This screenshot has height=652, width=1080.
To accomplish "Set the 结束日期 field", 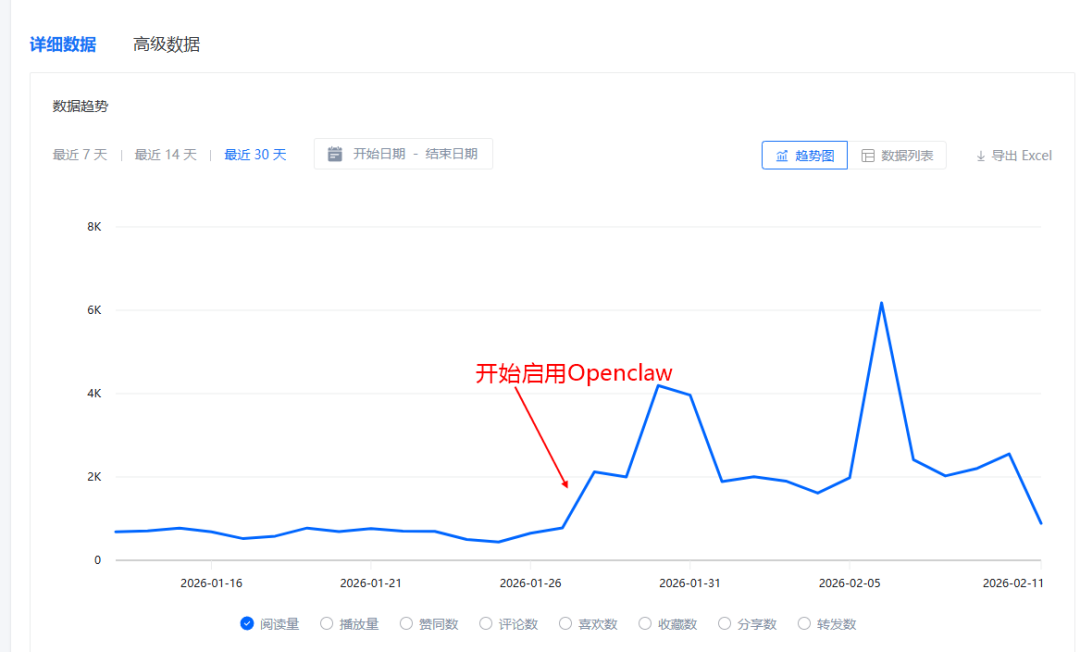I will 451,154.
